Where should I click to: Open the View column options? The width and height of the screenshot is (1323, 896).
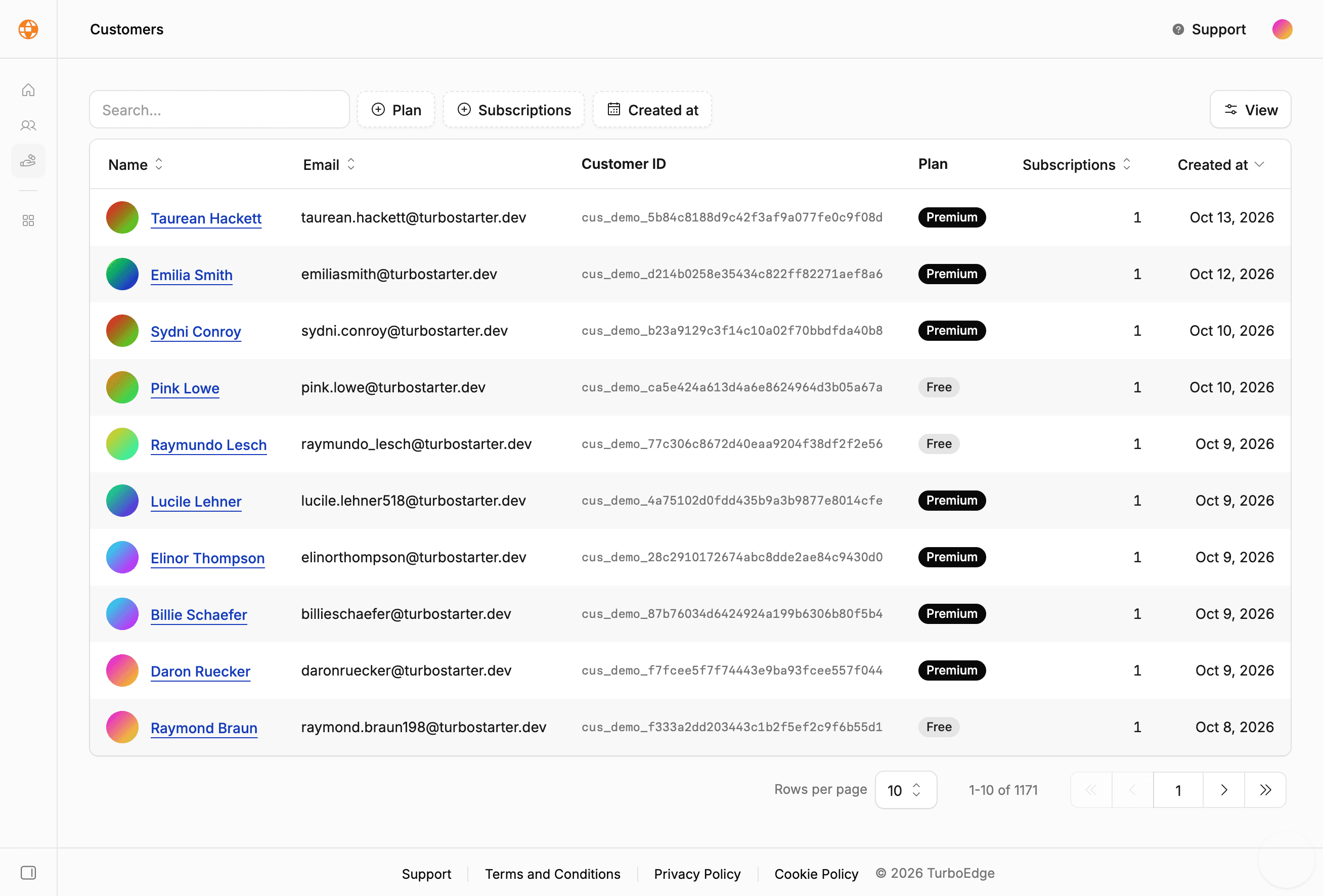coord(1250,110)
